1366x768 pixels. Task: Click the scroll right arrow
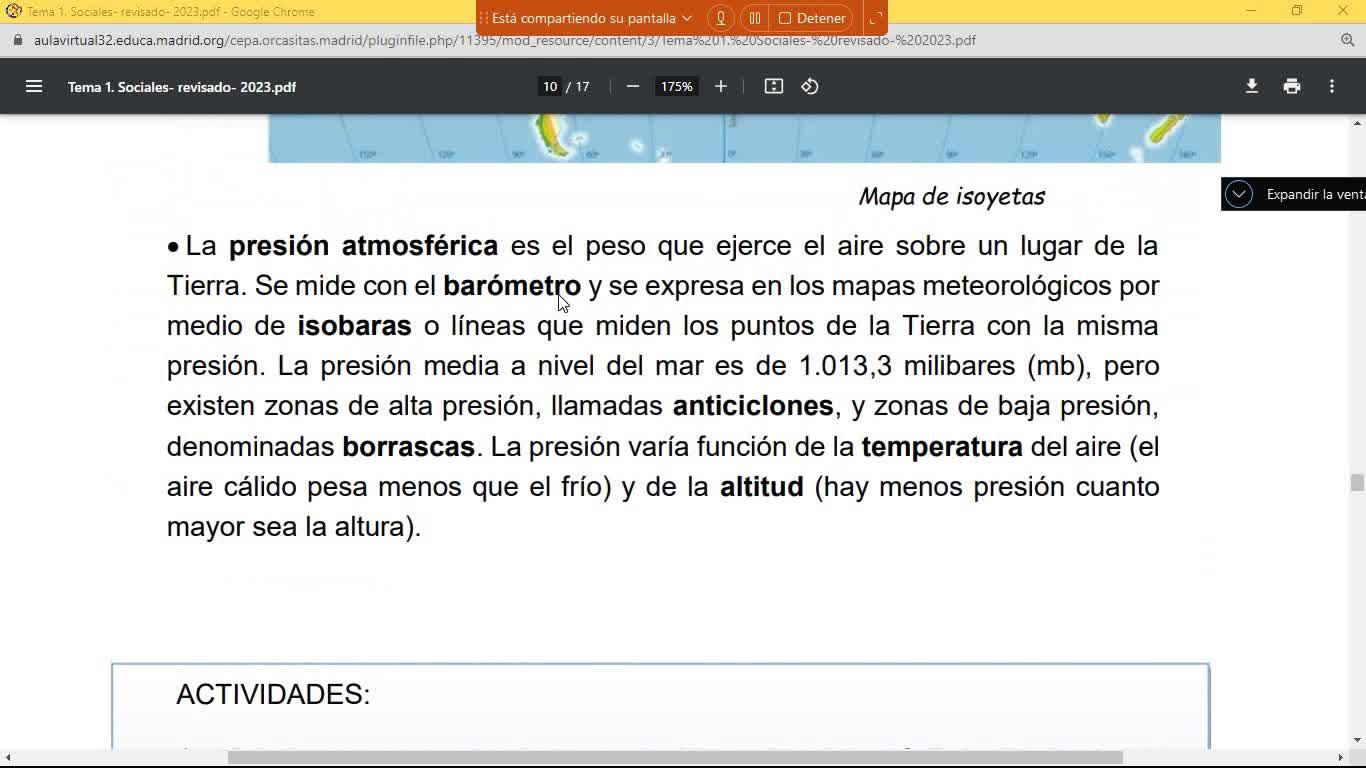(x=1341, y=757)
